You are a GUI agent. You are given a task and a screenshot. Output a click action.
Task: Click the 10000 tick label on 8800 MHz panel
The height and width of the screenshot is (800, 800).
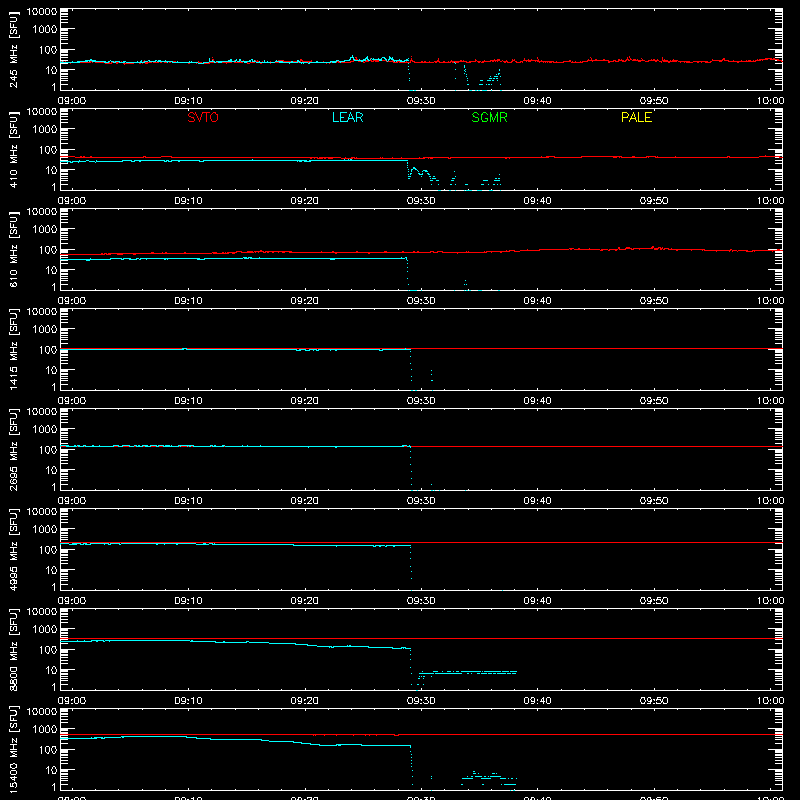[42, 612]
